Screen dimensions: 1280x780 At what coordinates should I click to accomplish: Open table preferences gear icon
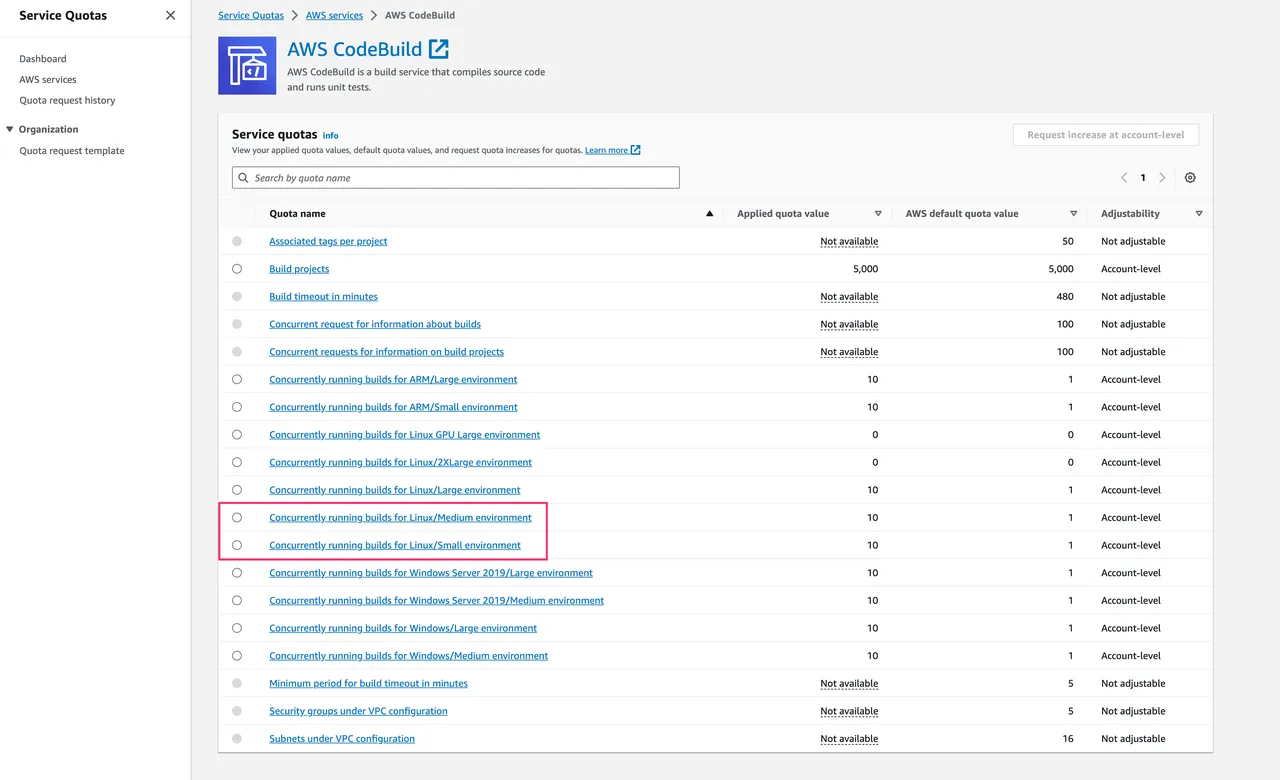[x=1190, y=178]
